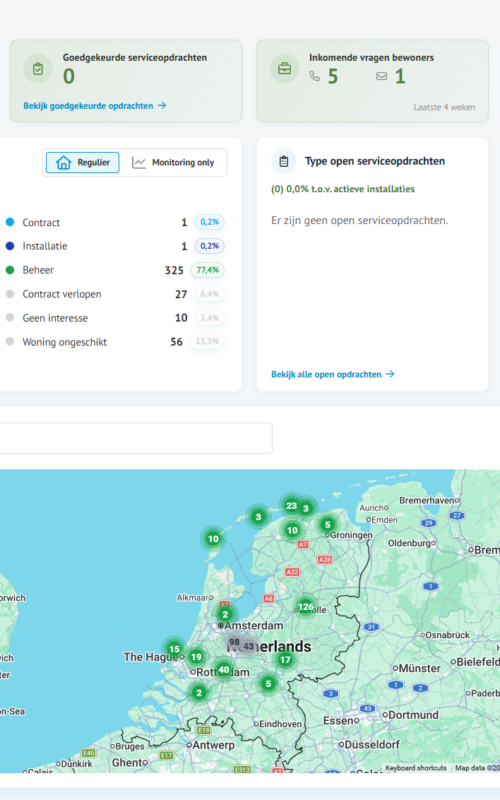The width and height of the screenshot is (500, 800).
Task: Click map cluster marker 3 beside marker 23
Action: click(306, 508)
